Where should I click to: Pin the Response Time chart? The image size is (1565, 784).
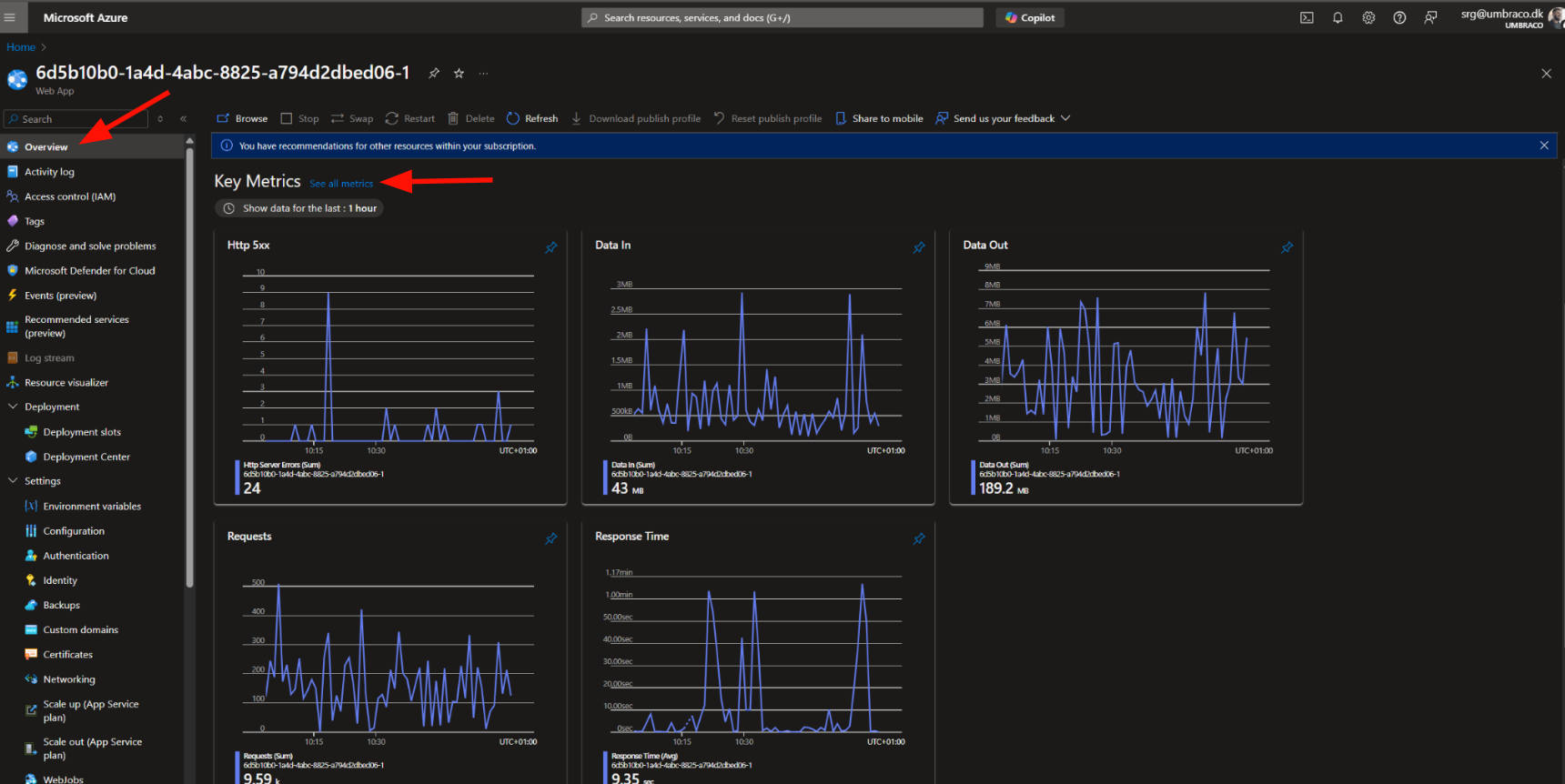click(919, 538)
